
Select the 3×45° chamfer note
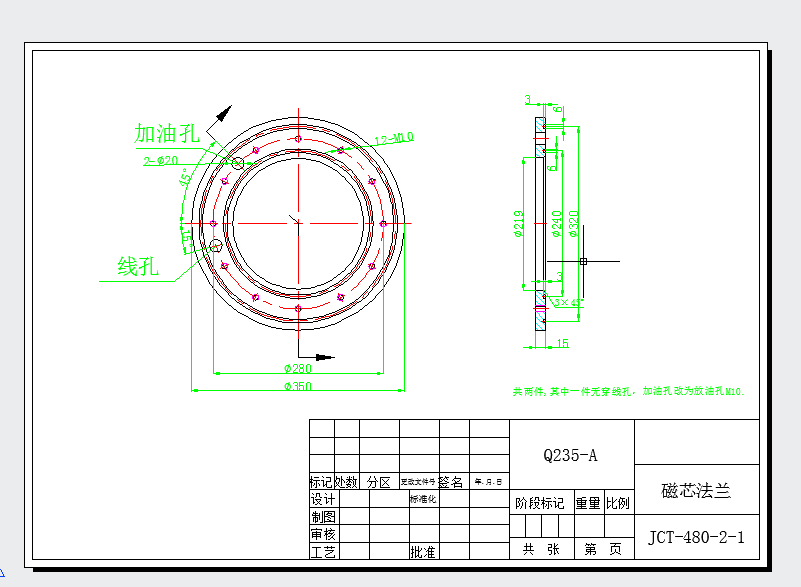click(569, 302)
